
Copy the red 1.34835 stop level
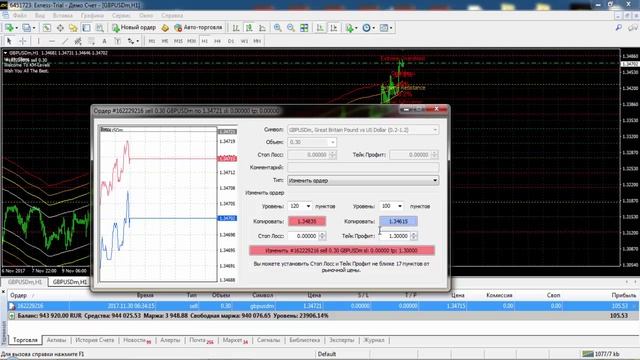[307, 221]
